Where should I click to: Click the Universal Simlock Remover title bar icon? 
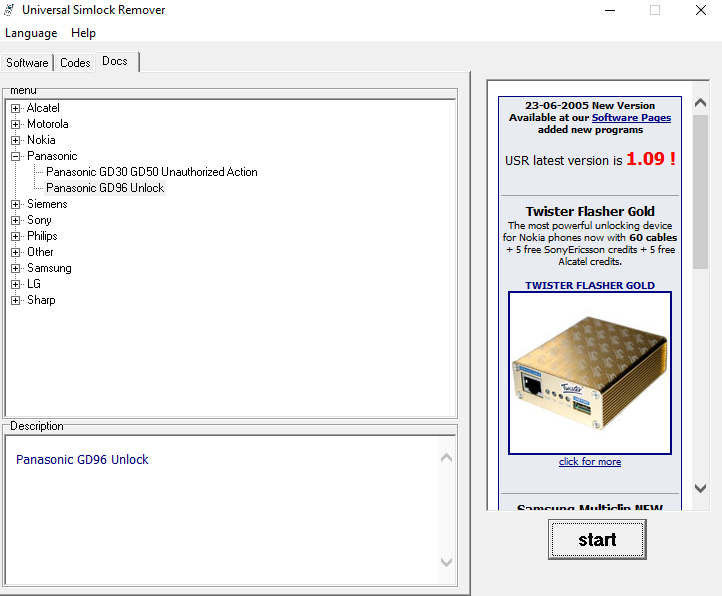coord(10,10)
